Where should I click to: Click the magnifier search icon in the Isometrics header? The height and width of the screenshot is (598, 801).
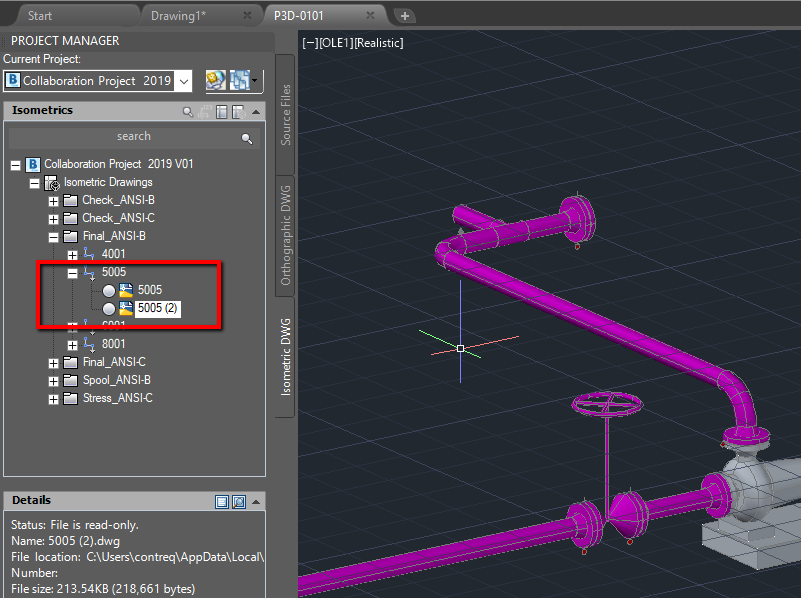point(189,111)
